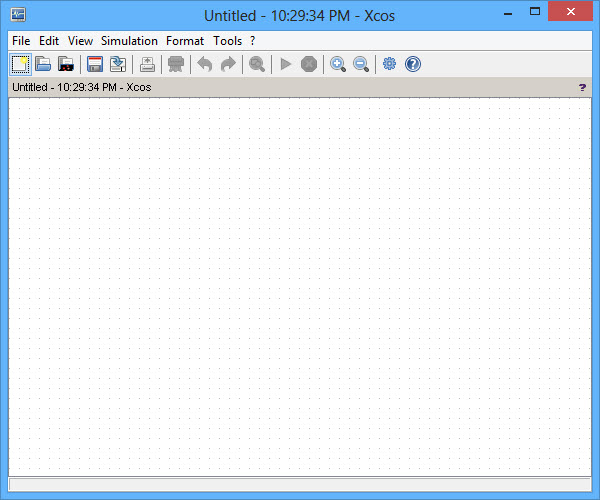Save the diagram with floppy icon
Screen dimensions: 600x500
pos(95,64)
